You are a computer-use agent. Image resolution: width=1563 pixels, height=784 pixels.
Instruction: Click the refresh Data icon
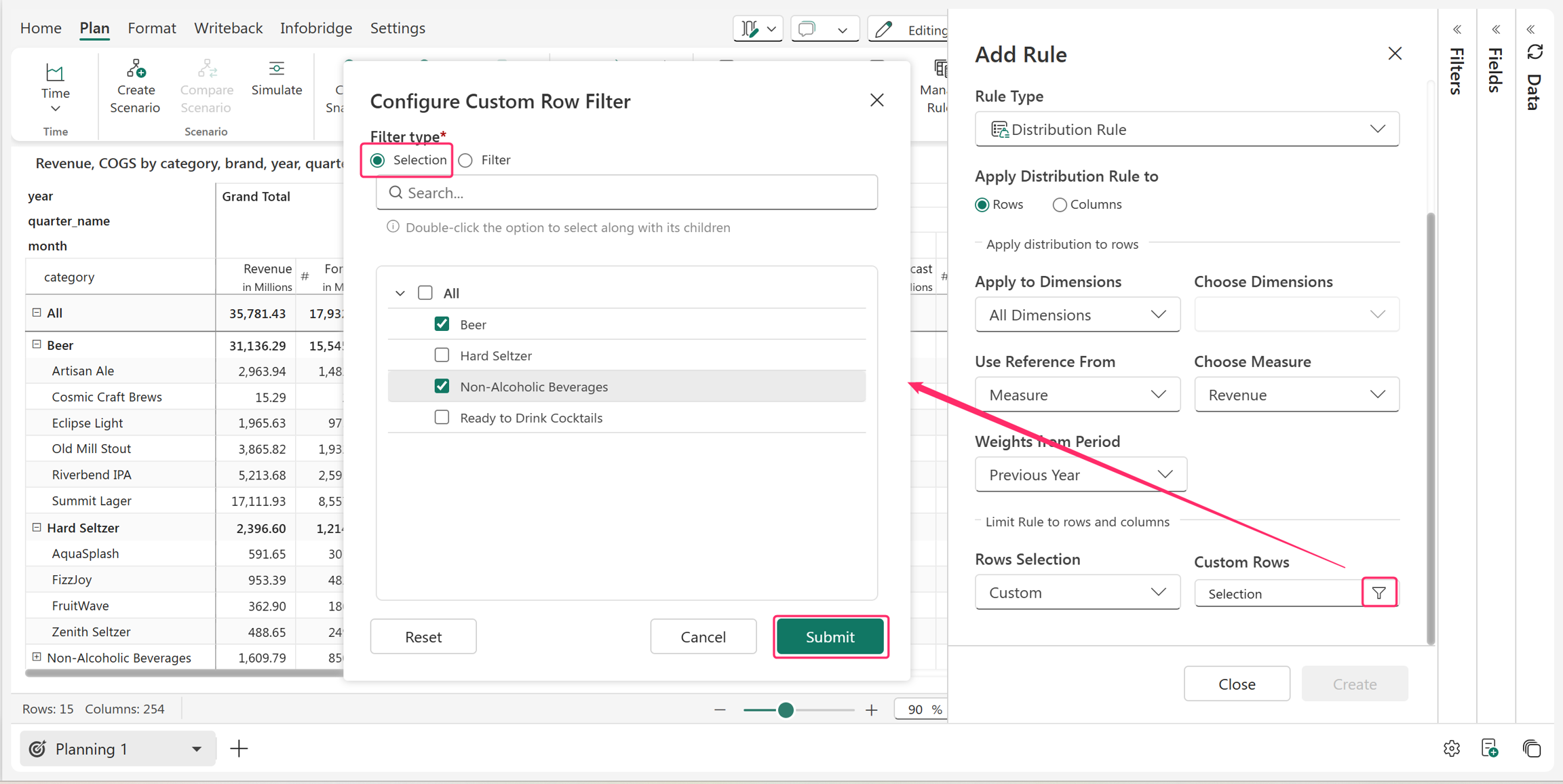(x=1535, y=53)
